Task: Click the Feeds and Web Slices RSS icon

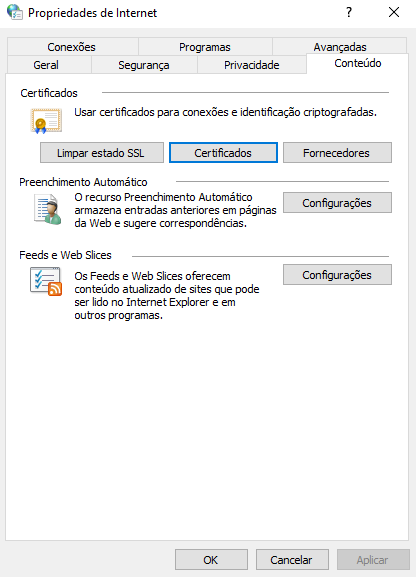Action: [46, 282]
